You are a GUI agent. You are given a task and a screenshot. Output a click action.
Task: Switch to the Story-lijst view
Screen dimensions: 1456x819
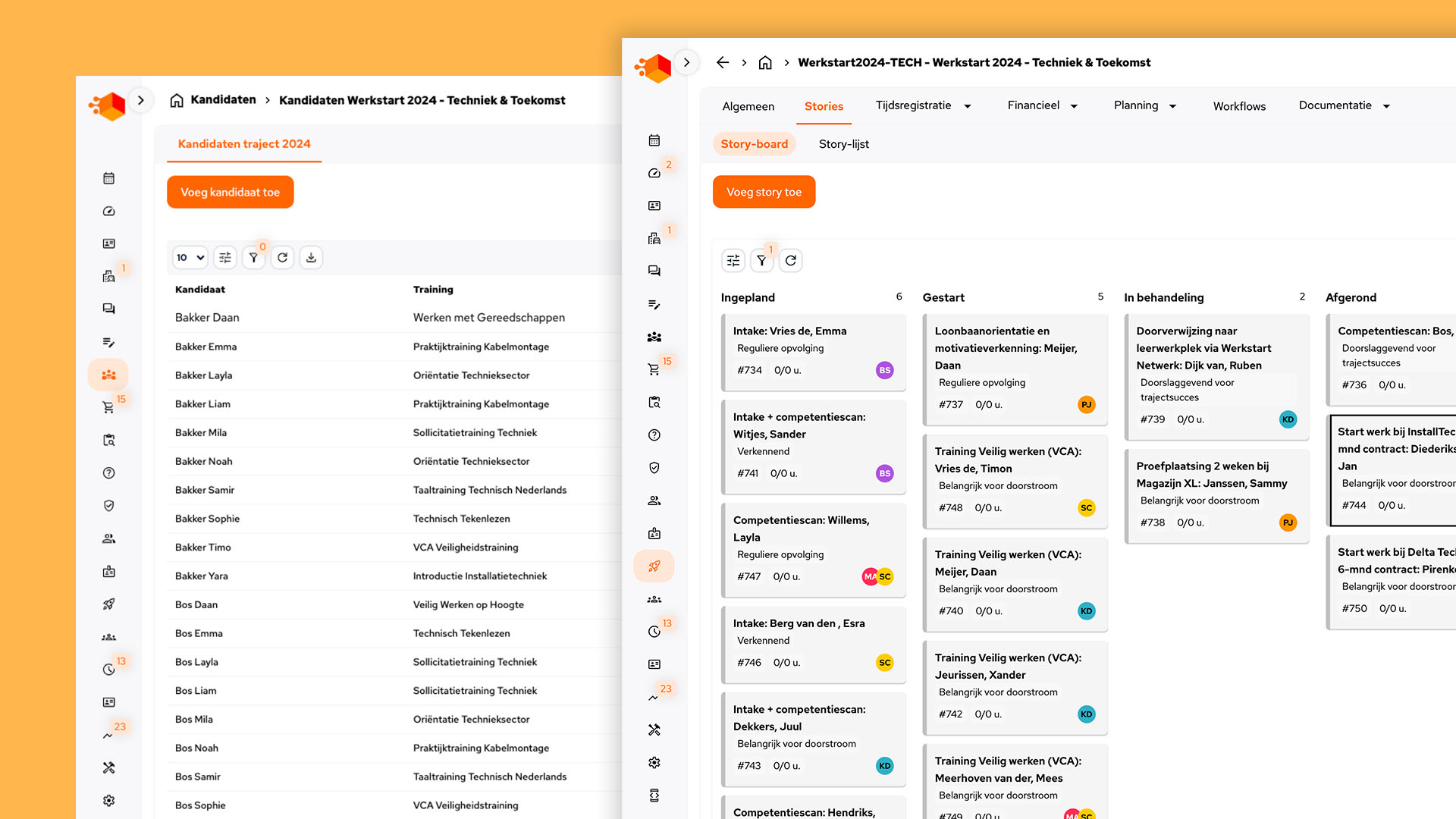843,144
